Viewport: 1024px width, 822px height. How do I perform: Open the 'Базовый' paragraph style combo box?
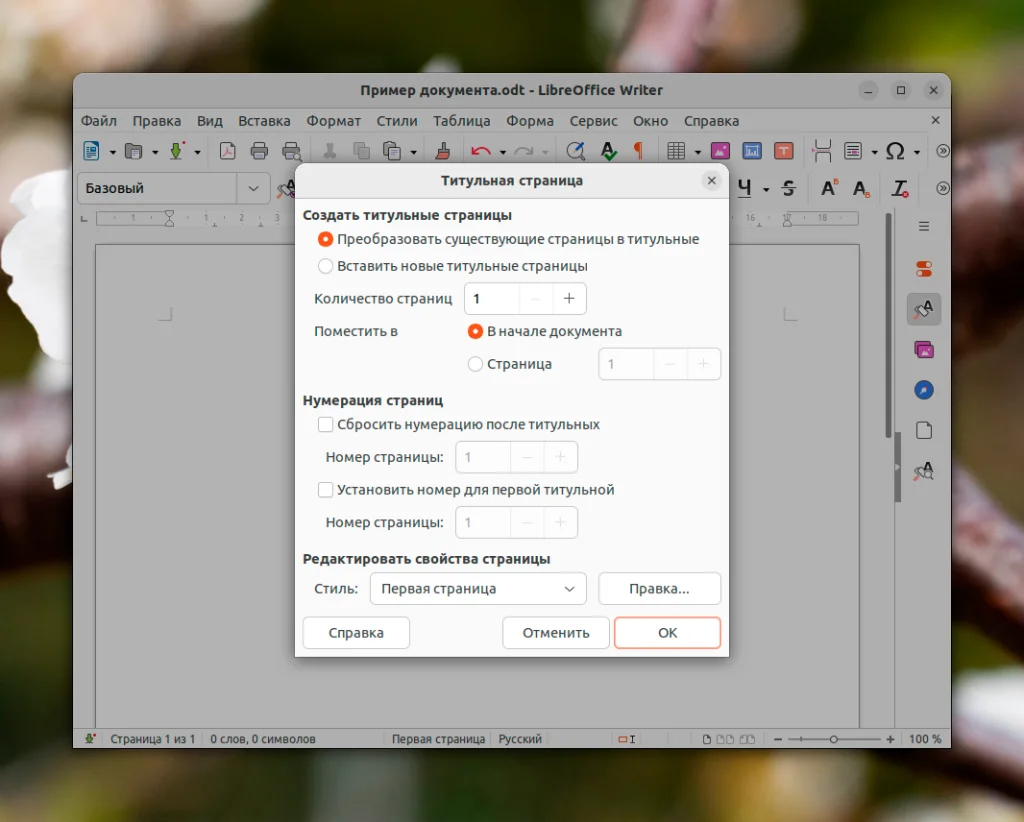coord(253,188)
